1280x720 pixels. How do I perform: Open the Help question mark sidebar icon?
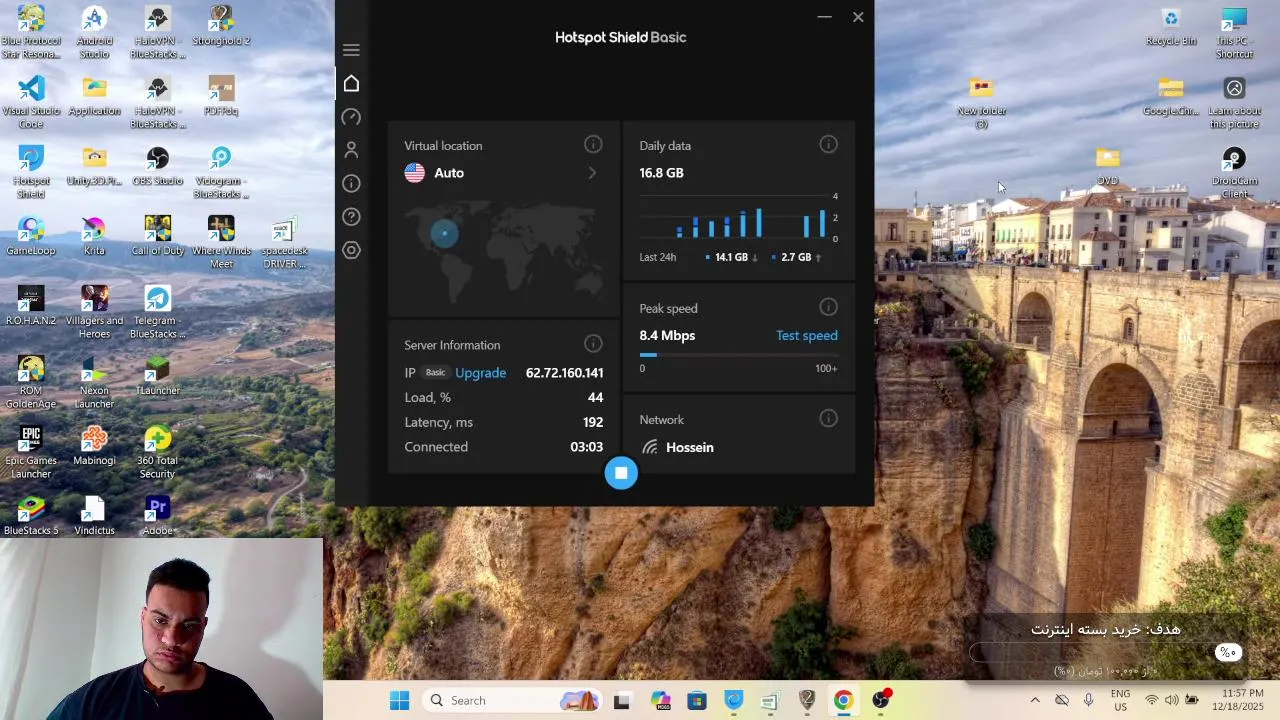[351, 216]
